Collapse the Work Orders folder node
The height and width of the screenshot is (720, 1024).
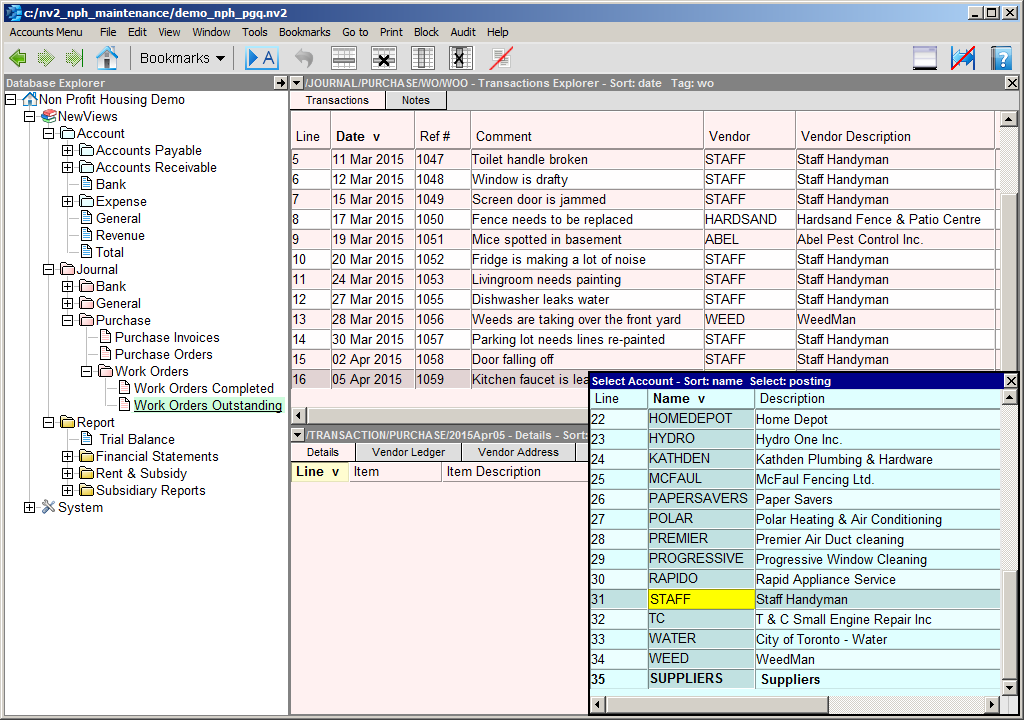coord(87,372)
